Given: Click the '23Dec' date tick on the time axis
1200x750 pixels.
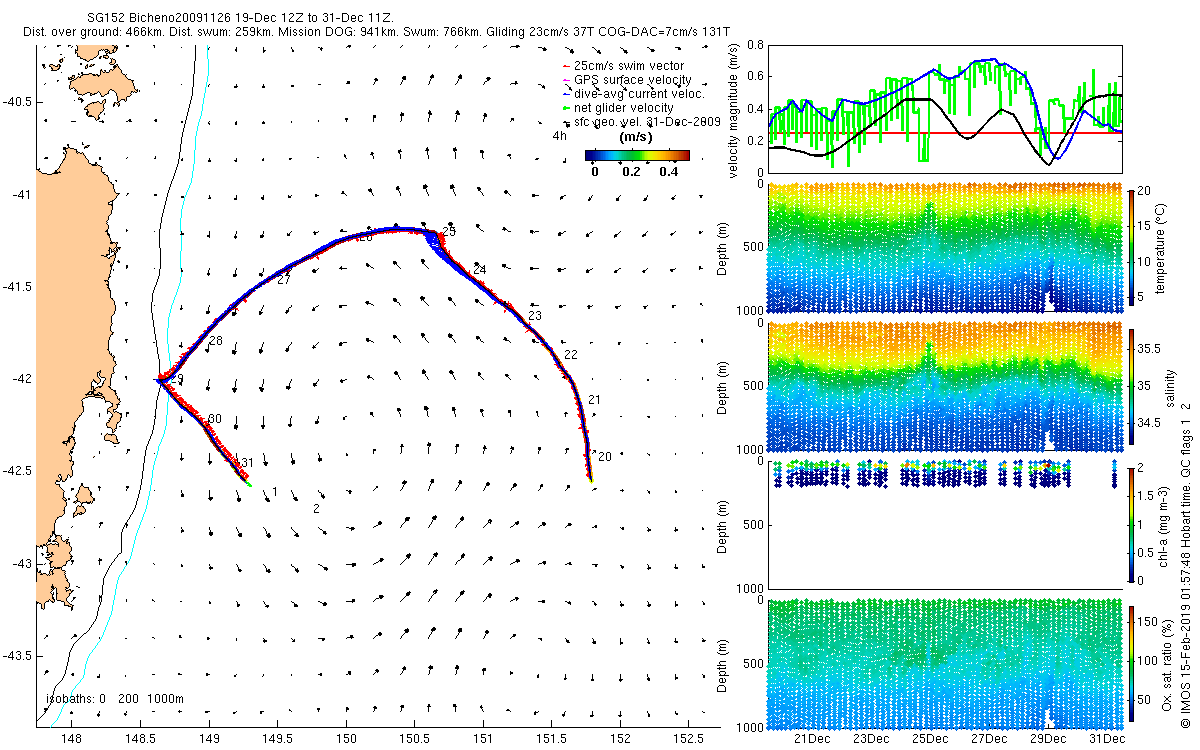Looking at the screenshot, I should [871, 739].
